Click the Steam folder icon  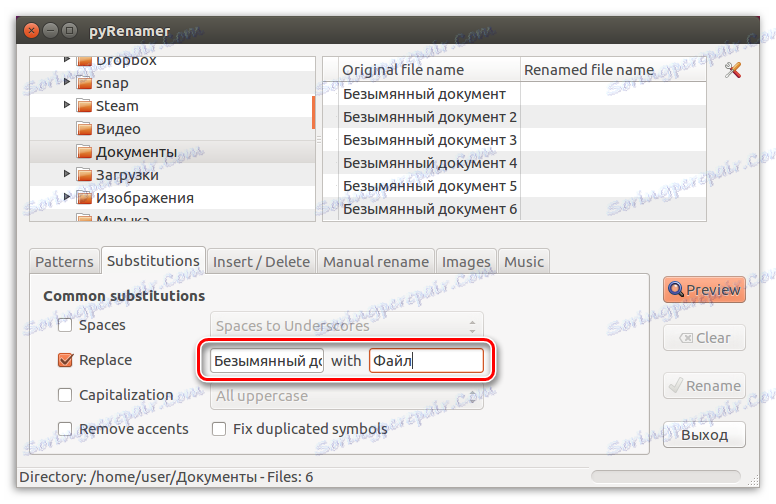[x=84, y=105]
